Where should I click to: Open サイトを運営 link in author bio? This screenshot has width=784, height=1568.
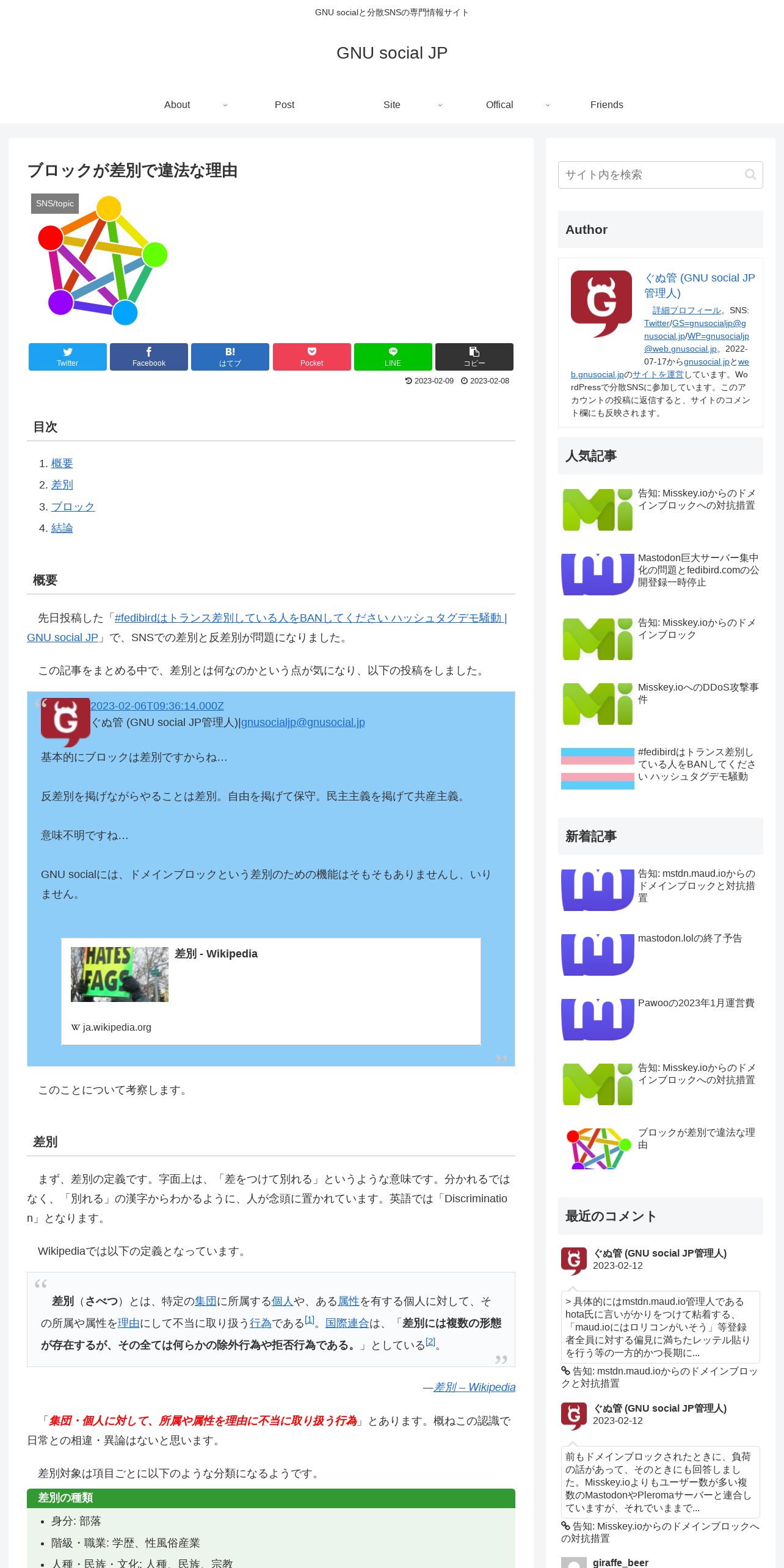(658, 374)
